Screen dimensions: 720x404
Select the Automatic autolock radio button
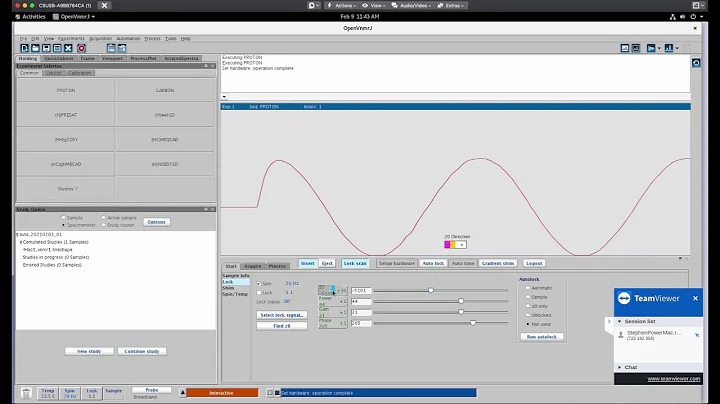528,288
